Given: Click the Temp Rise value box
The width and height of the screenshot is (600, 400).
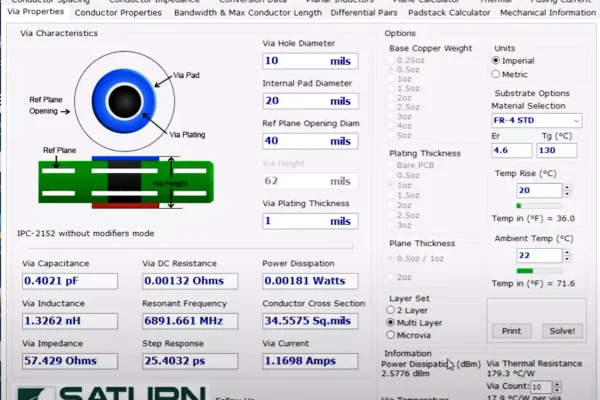Looking at the screenshot, I should coord(539,191).
